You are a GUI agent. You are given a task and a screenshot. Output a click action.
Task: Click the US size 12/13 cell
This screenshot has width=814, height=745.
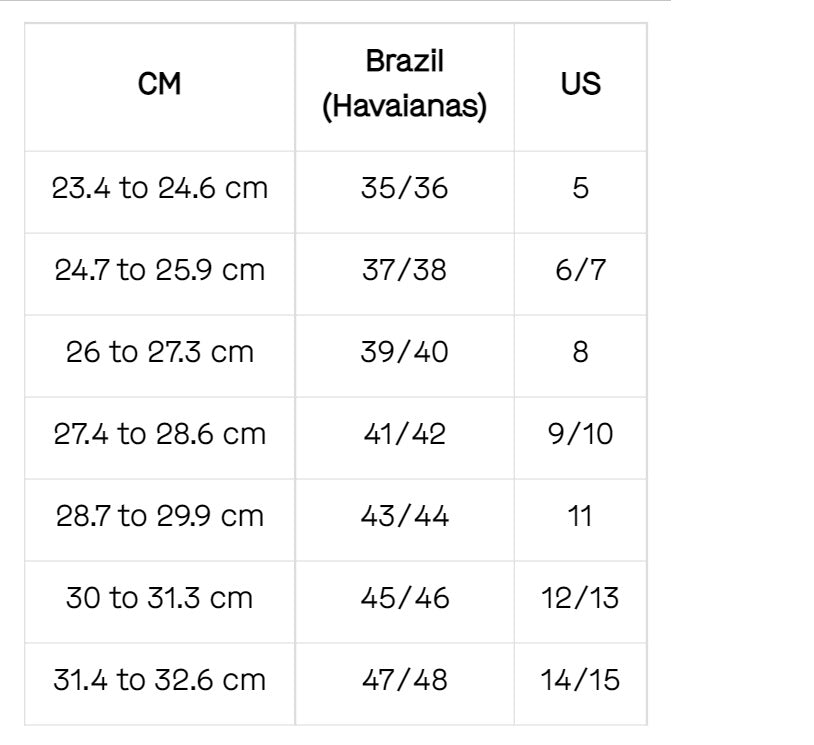tap(580, 598)
